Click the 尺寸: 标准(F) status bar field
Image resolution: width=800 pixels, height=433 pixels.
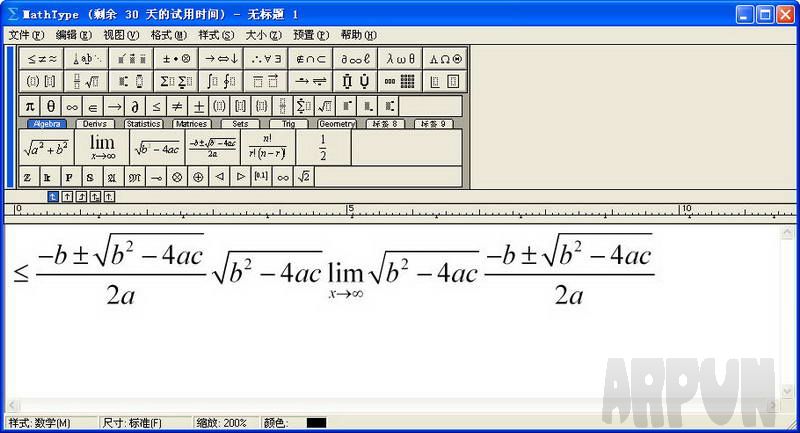point(145,423)
